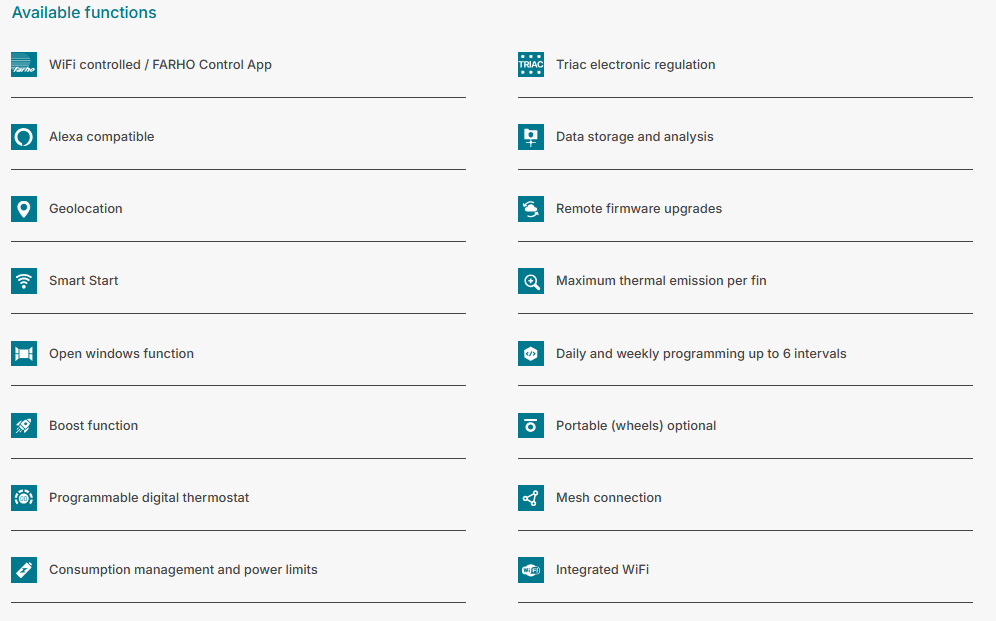Click the Portable wheels icon
This screenshot has width=996, height=621.
pyautogui.click(x=531, y=426)
